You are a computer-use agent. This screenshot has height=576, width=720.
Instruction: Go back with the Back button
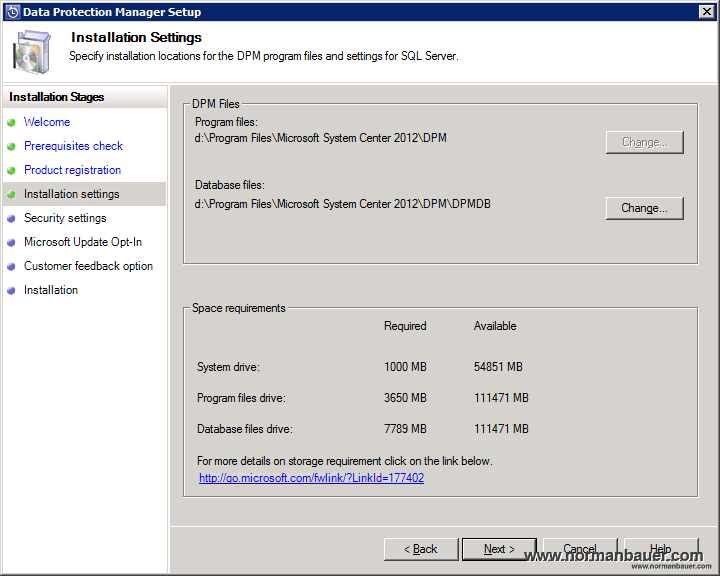[420, 549]
